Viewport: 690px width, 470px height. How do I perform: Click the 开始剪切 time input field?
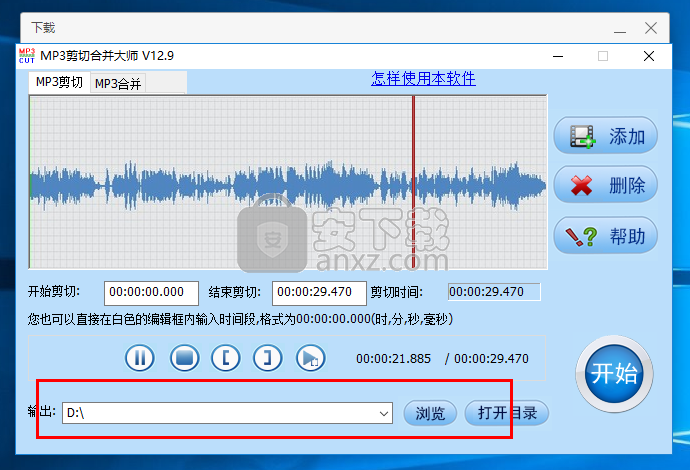[x=151, y=293]
